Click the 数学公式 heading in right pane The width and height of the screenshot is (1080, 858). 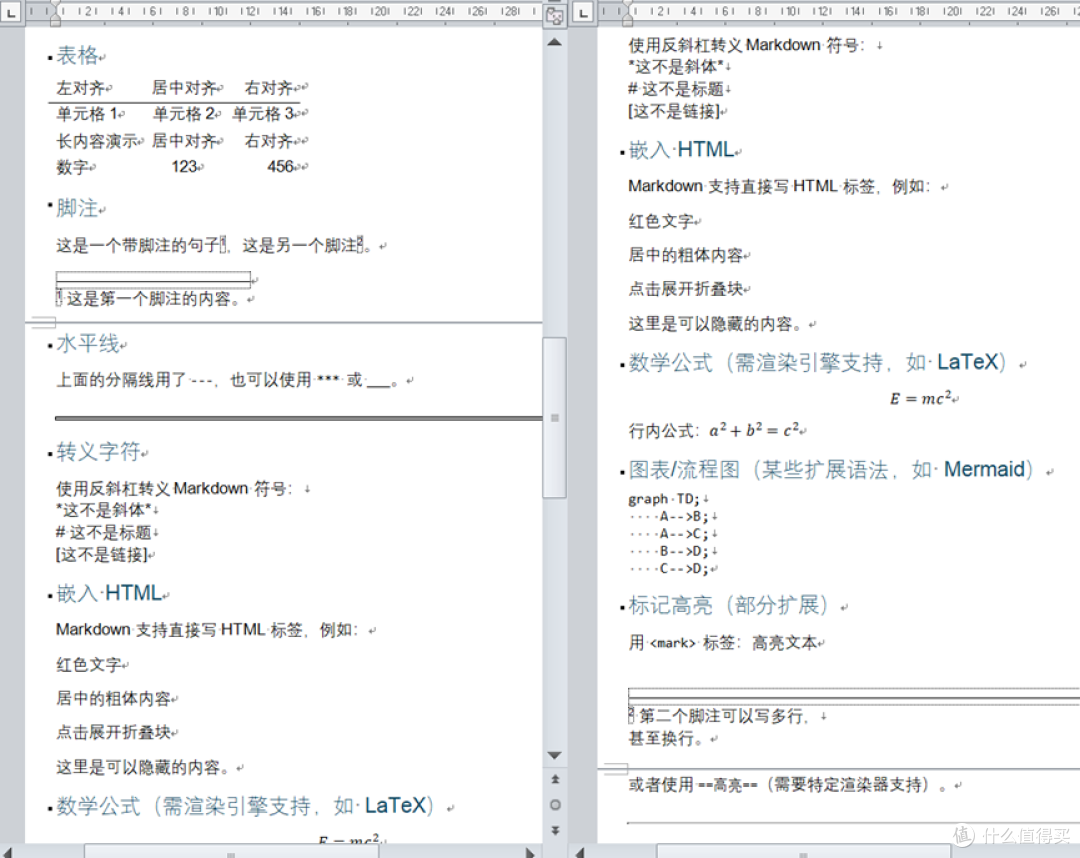(818, 362)
